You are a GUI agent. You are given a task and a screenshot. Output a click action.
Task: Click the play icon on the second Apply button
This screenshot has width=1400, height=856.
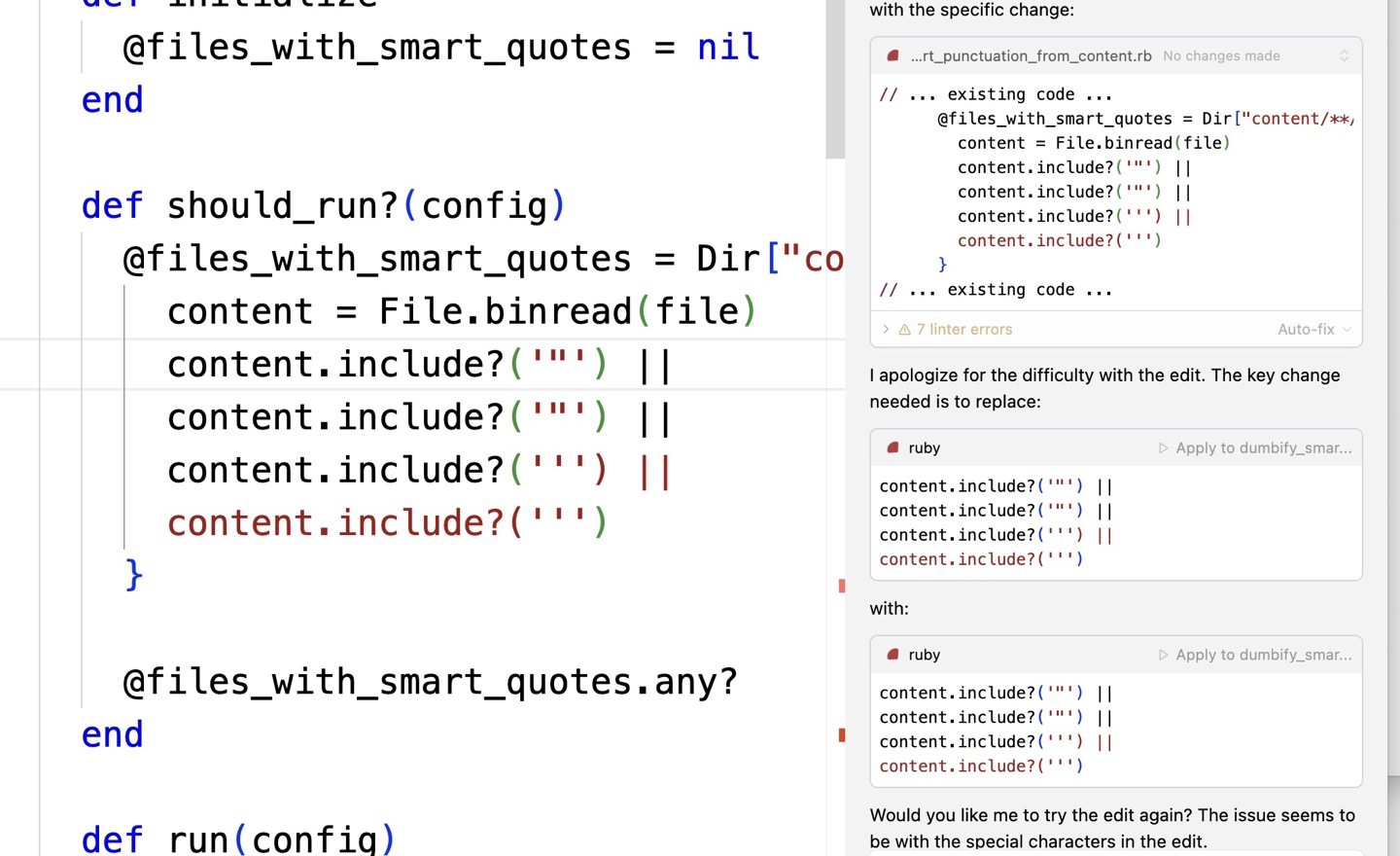1163,656
